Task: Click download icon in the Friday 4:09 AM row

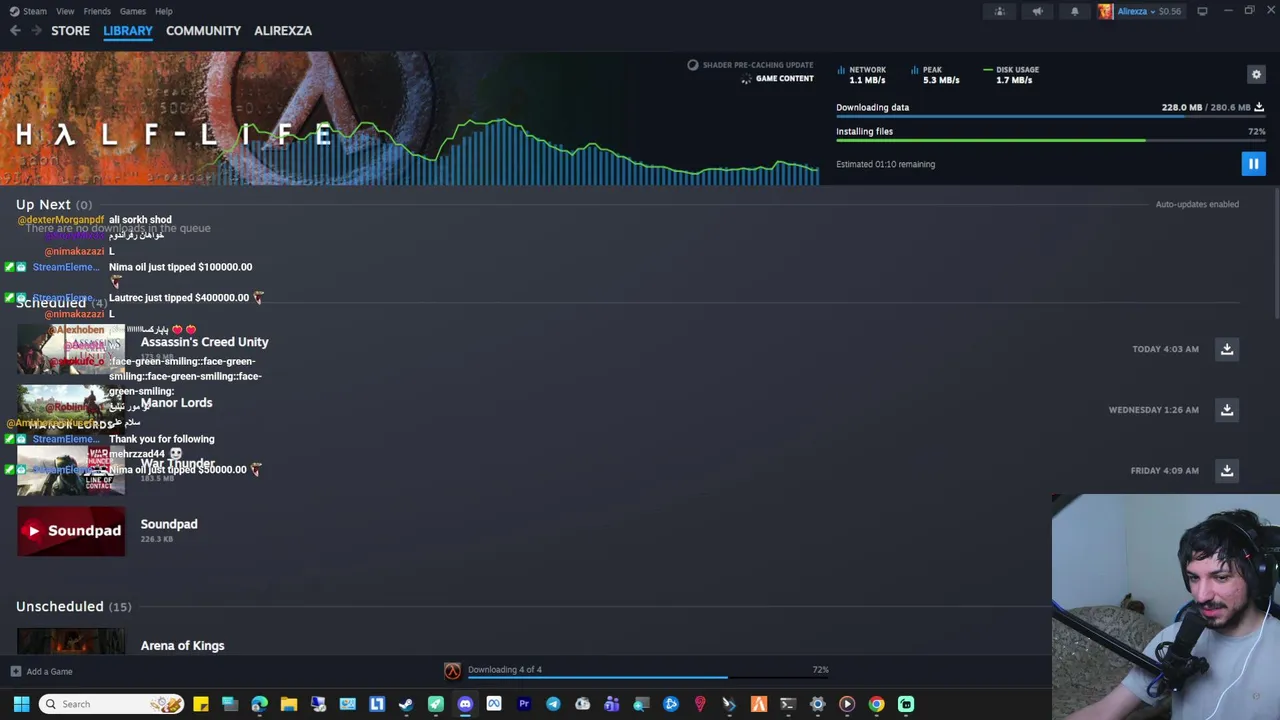Action: (x=1227, y=470)
